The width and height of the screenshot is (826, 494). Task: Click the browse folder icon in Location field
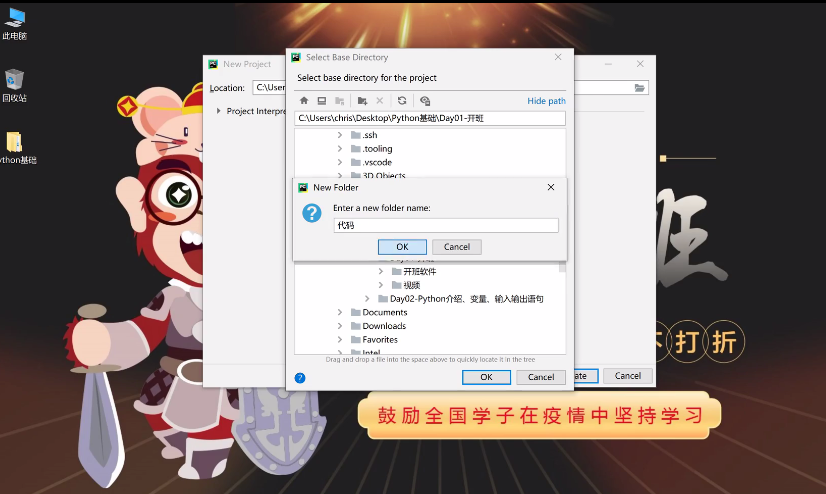click(x=640, y=88)
